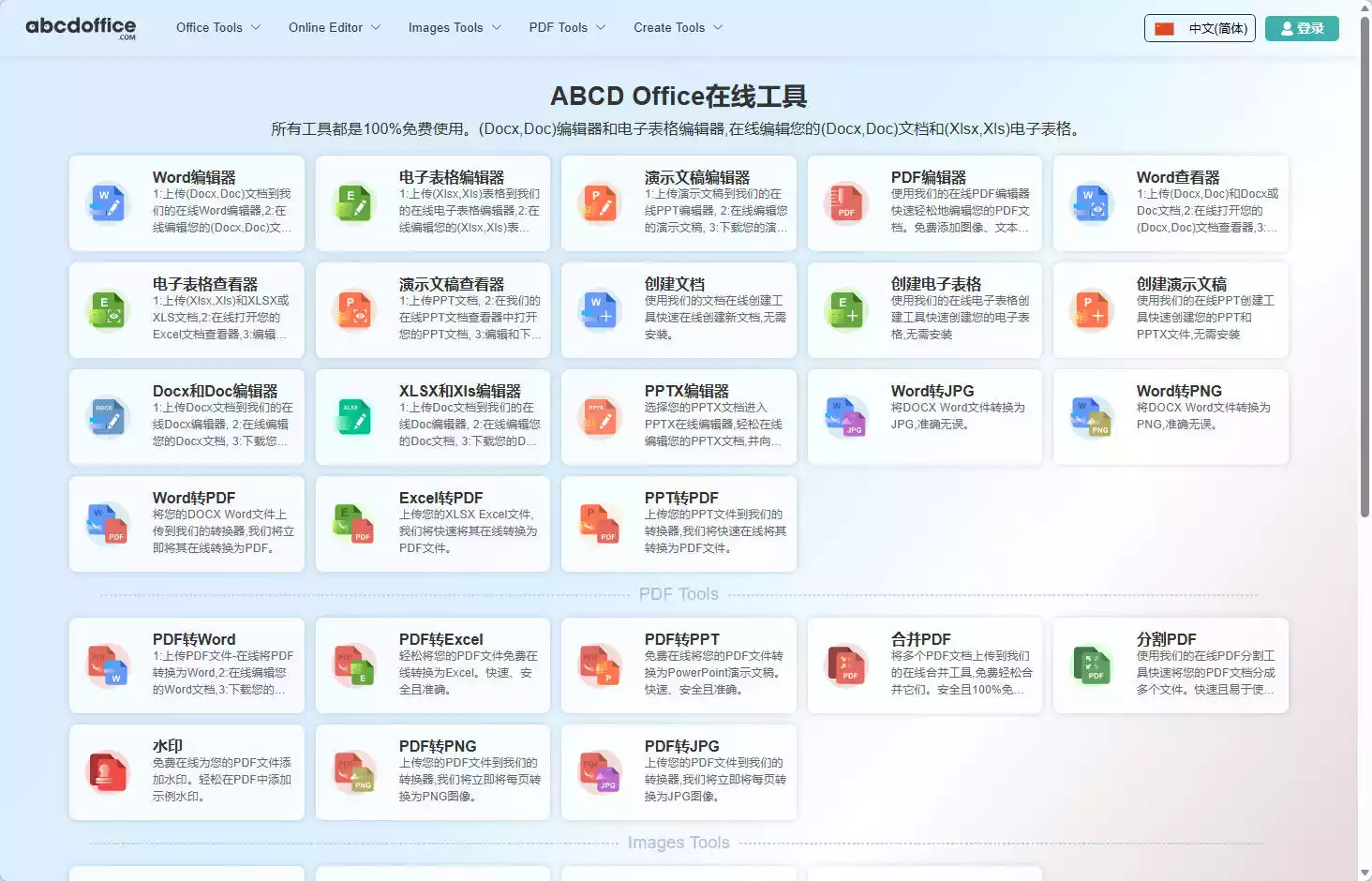Click the PDF编辑器 red icon
This screenshot has height=881, width=1372.
point(846,203)
